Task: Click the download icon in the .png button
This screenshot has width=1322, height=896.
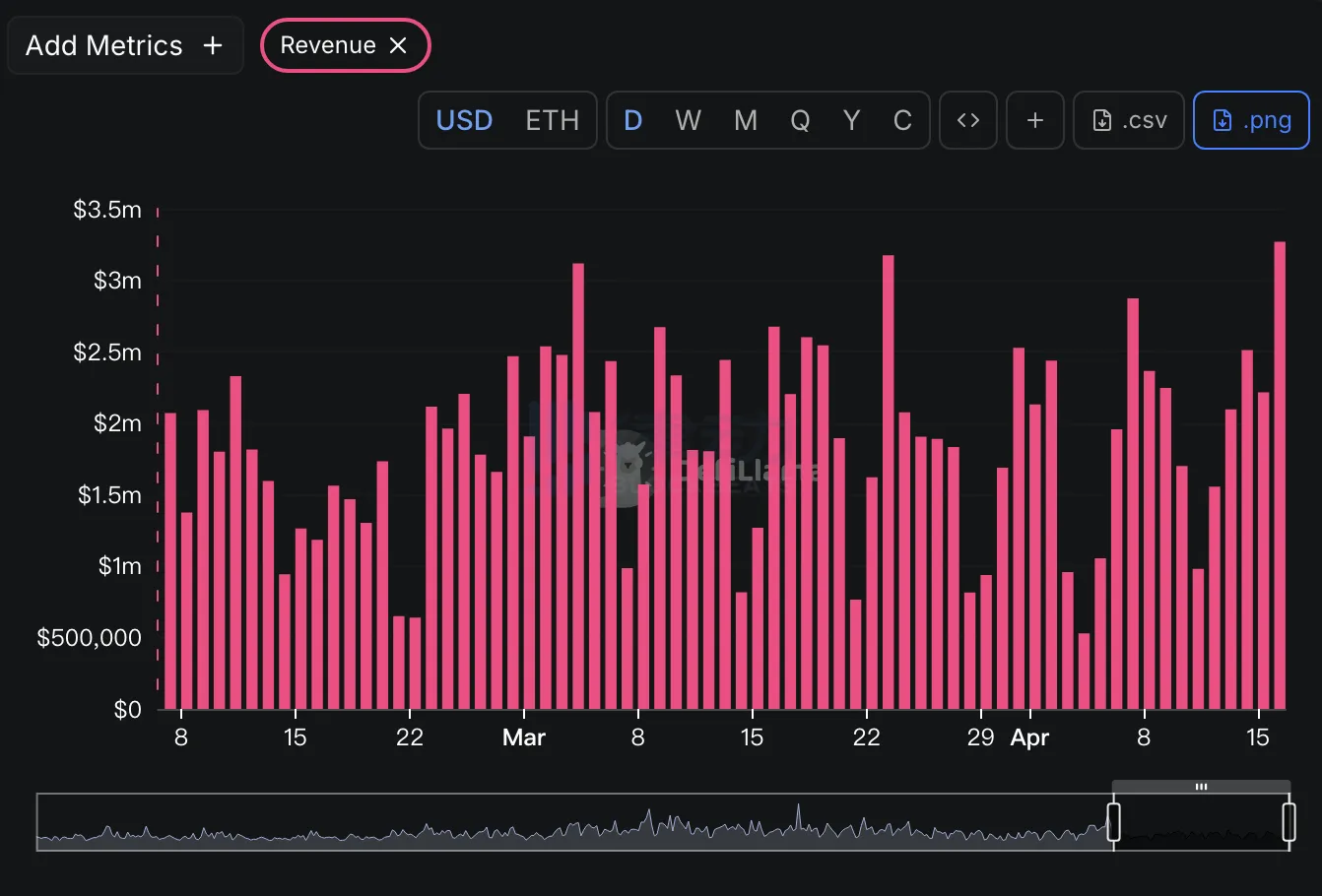Action: [x=1223, y=120]
